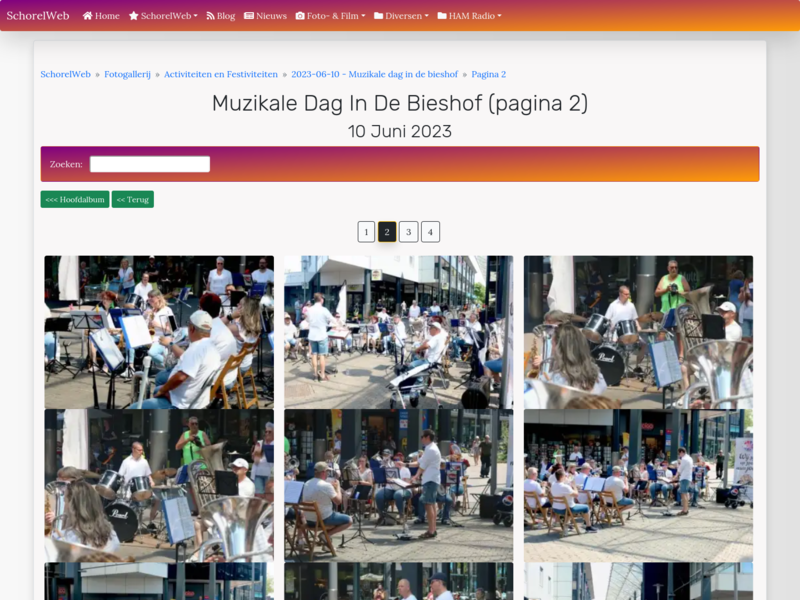Click the SchorelWeb brand logo text

pyautogui.click(x=38, y=16)
